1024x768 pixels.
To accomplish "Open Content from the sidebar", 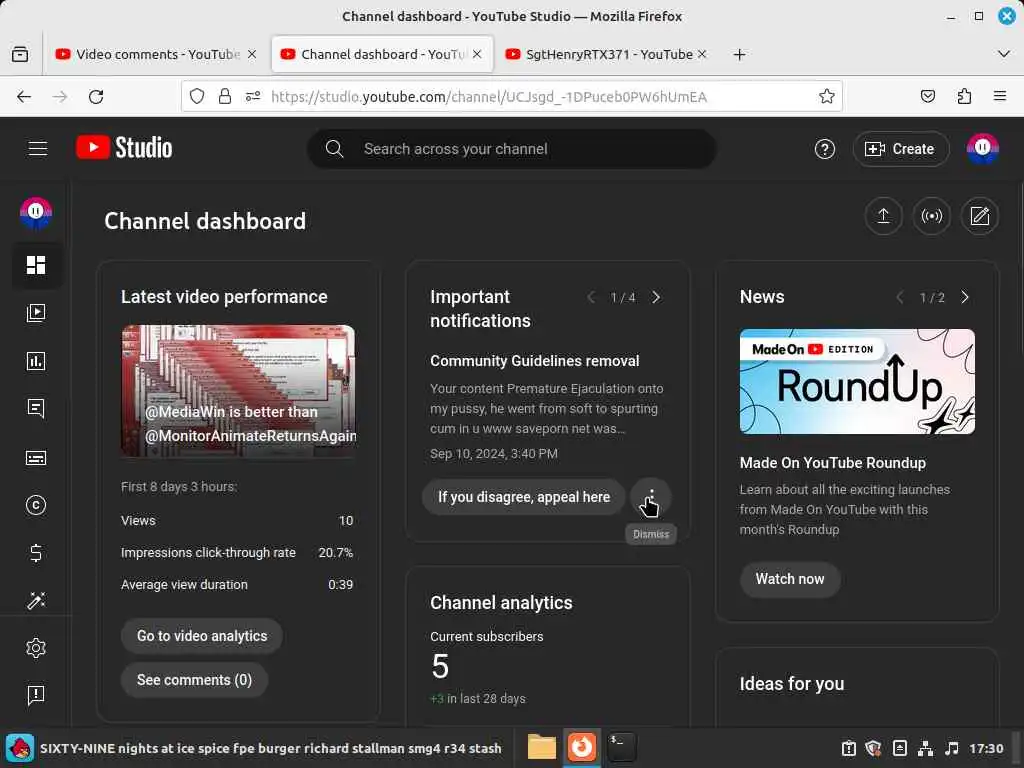I will point(36,313).
